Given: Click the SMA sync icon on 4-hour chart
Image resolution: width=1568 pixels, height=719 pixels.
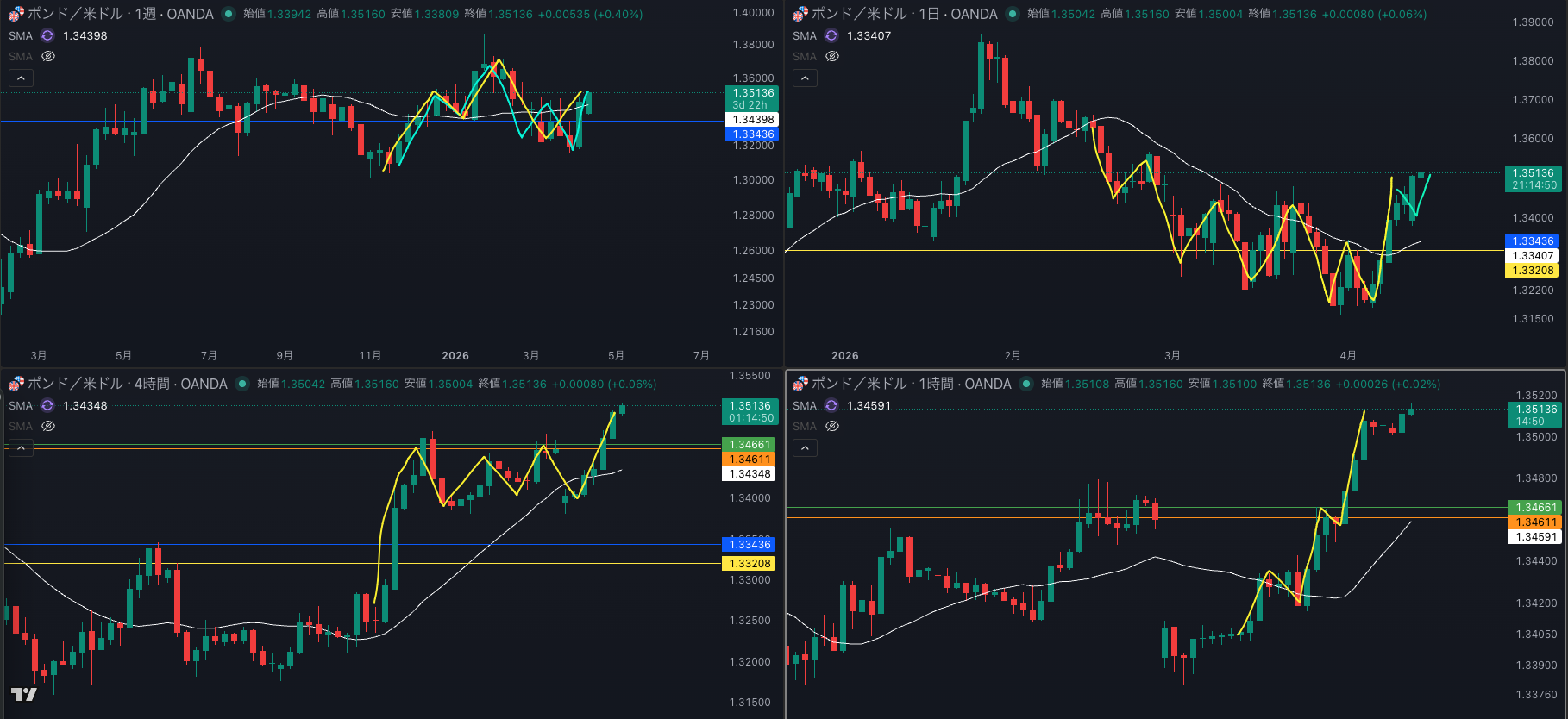Looking at the screenshot, I should [x=47, y=405].
